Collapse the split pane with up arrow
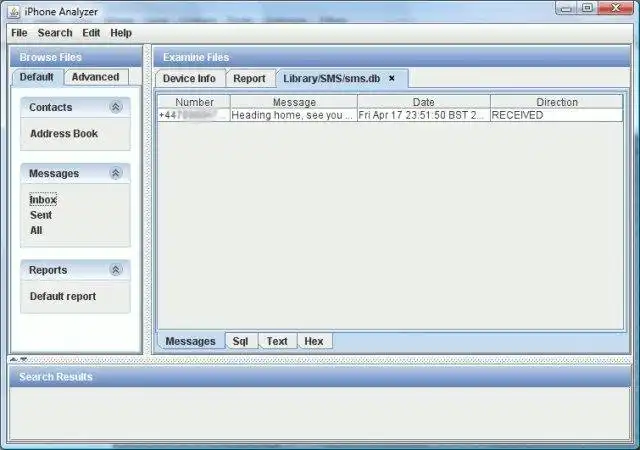This screenshot has width=640, height=450. (13, 359)
